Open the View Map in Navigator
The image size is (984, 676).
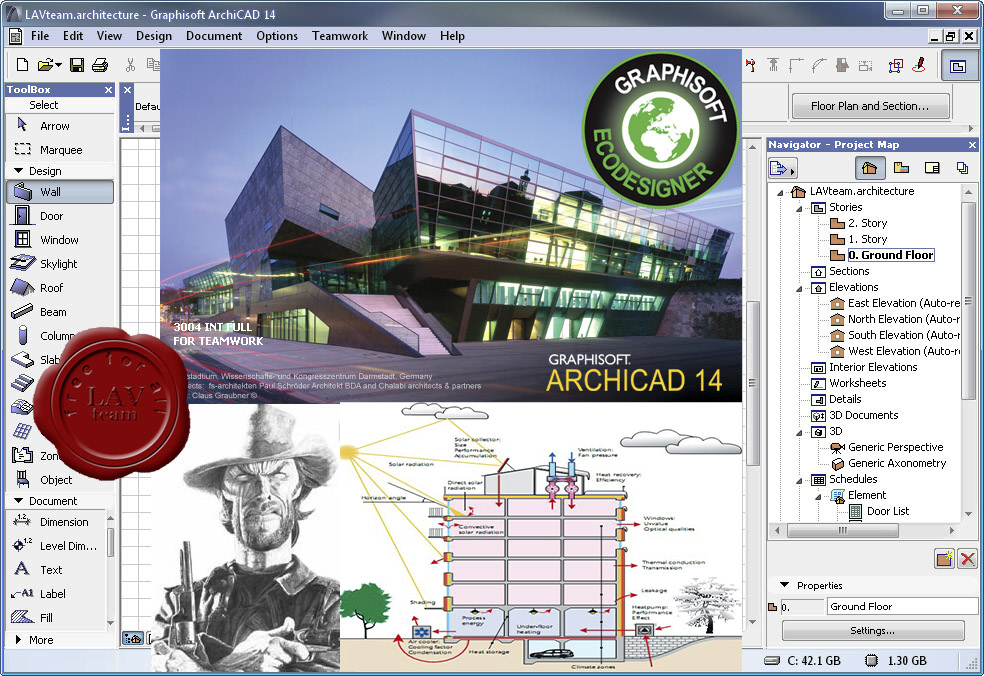click(901, 168)
